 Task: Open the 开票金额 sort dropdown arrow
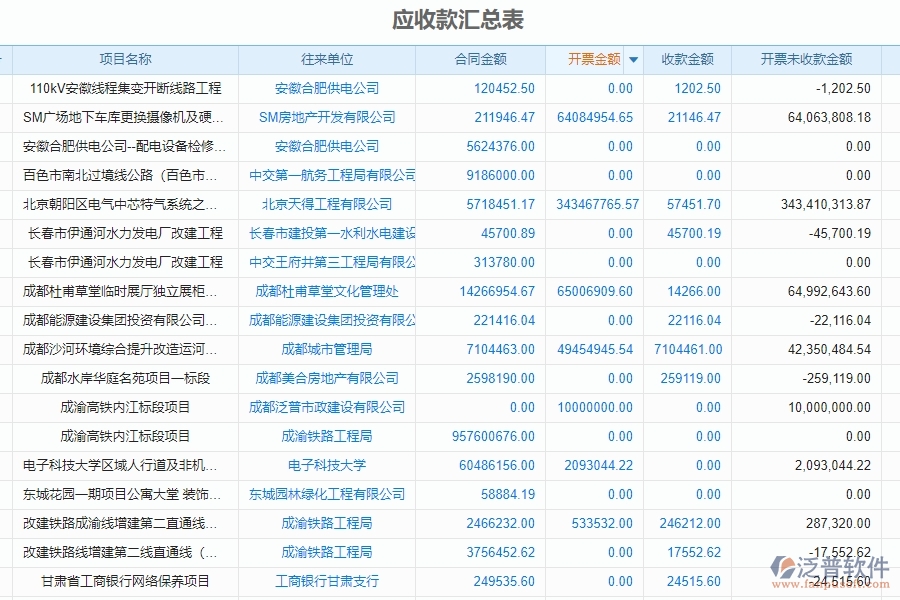point(634,59)
